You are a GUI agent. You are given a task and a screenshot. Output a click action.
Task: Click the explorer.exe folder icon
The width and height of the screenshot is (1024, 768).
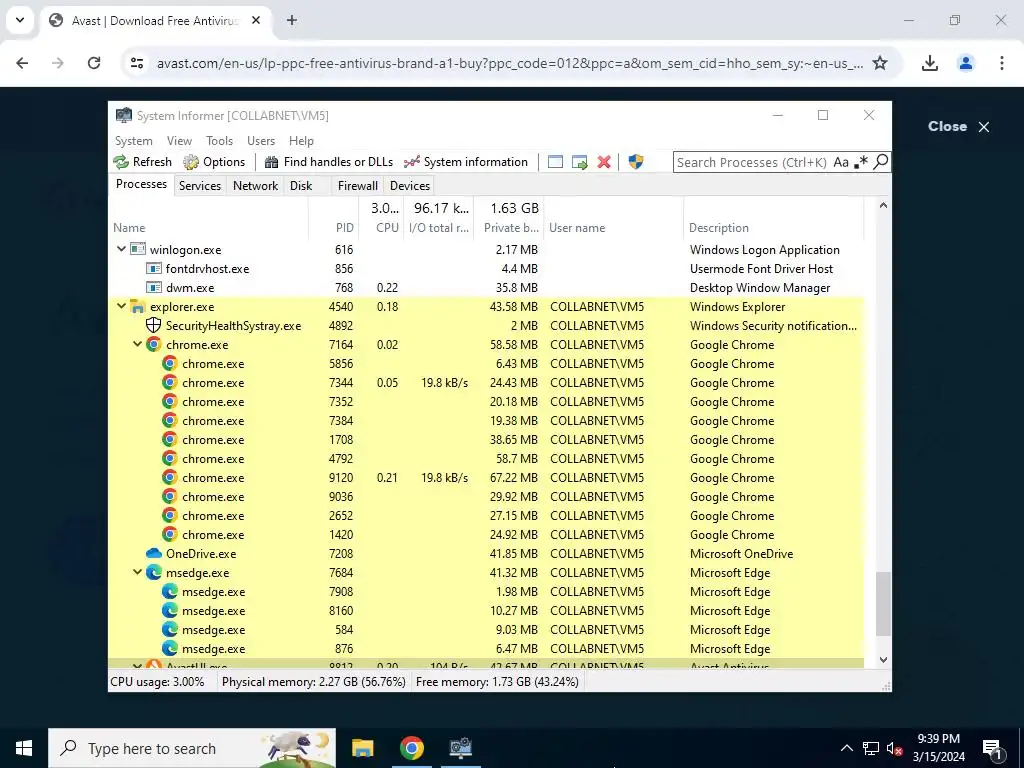click(137, 306)
